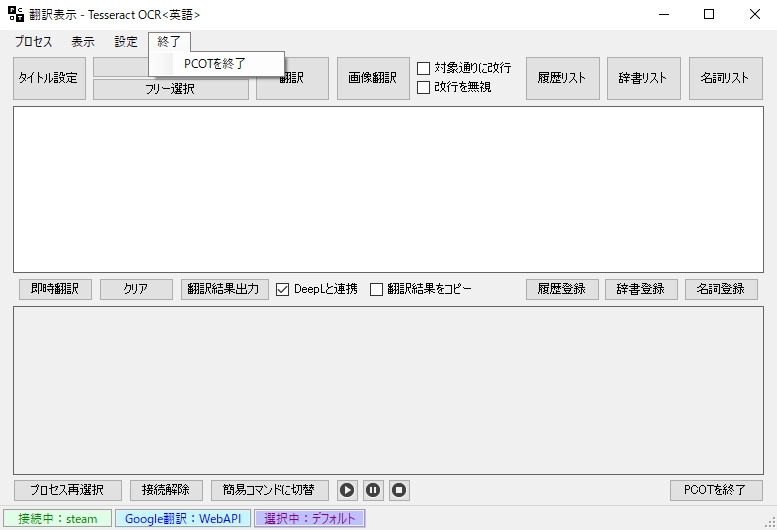Click the PCOT app icon in title bar
Viewport: 777px width, 530px height.
[16, 14]
